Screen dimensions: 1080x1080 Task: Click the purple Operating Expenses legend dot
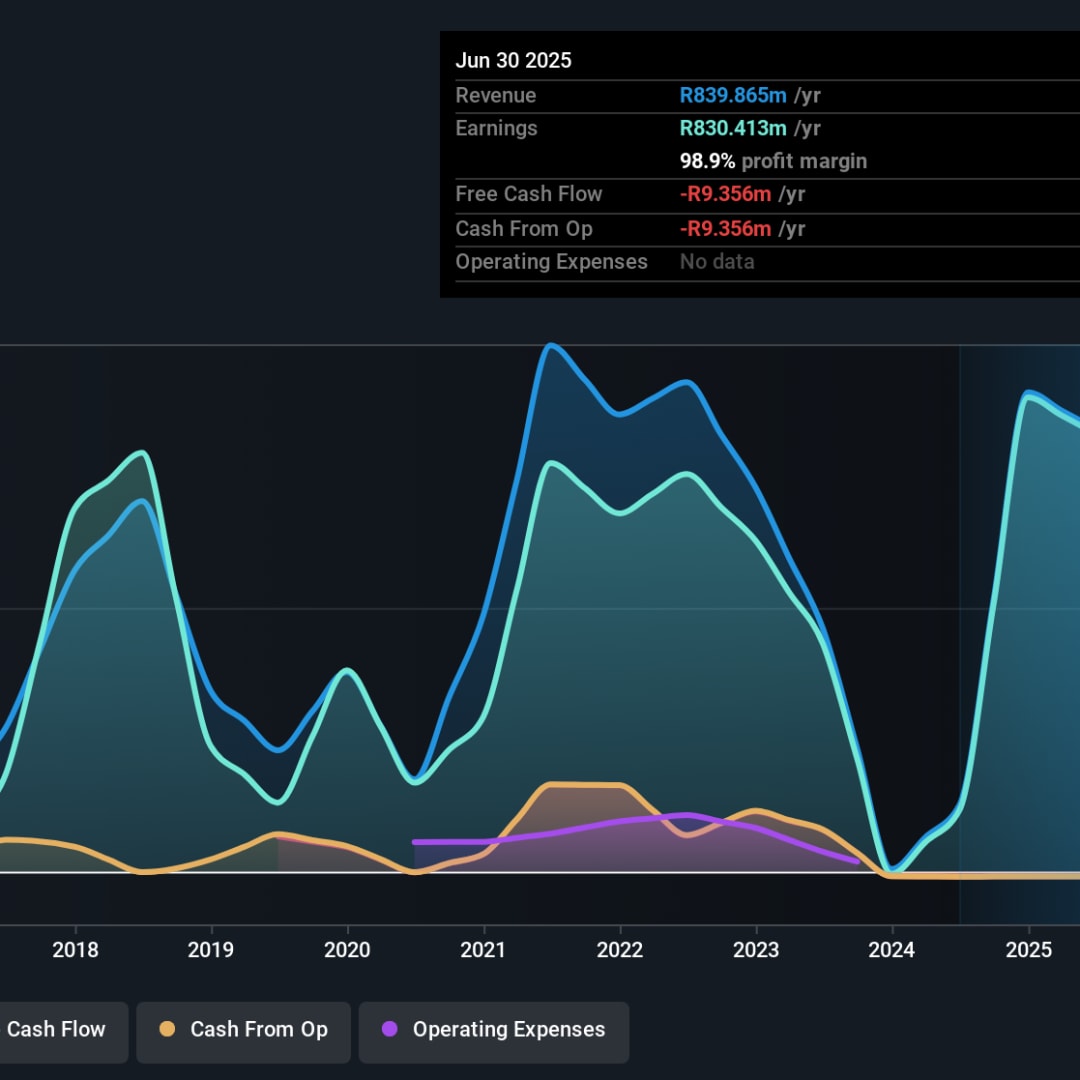390,1029
